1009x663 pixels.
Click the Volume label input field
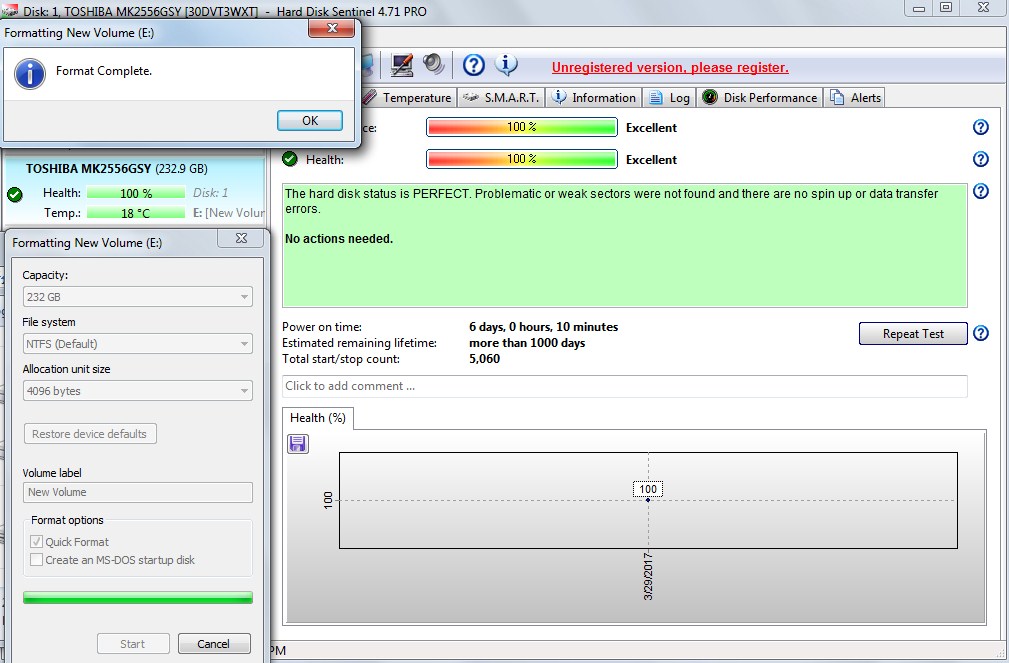138,492
